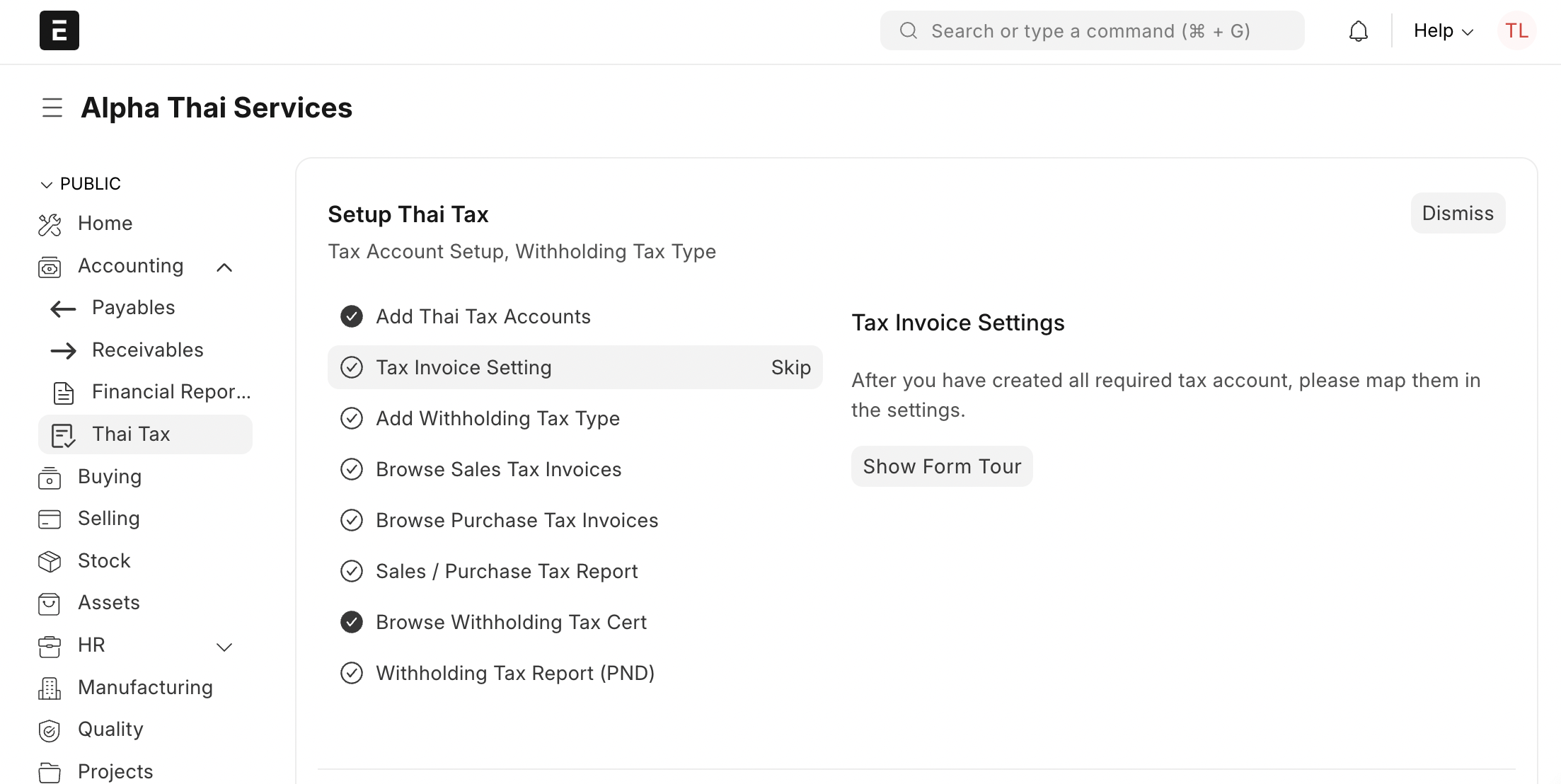Click the Browse Withholding Tax Cert checkmark
The image size is (1561, 784).
tap(352, 622)
